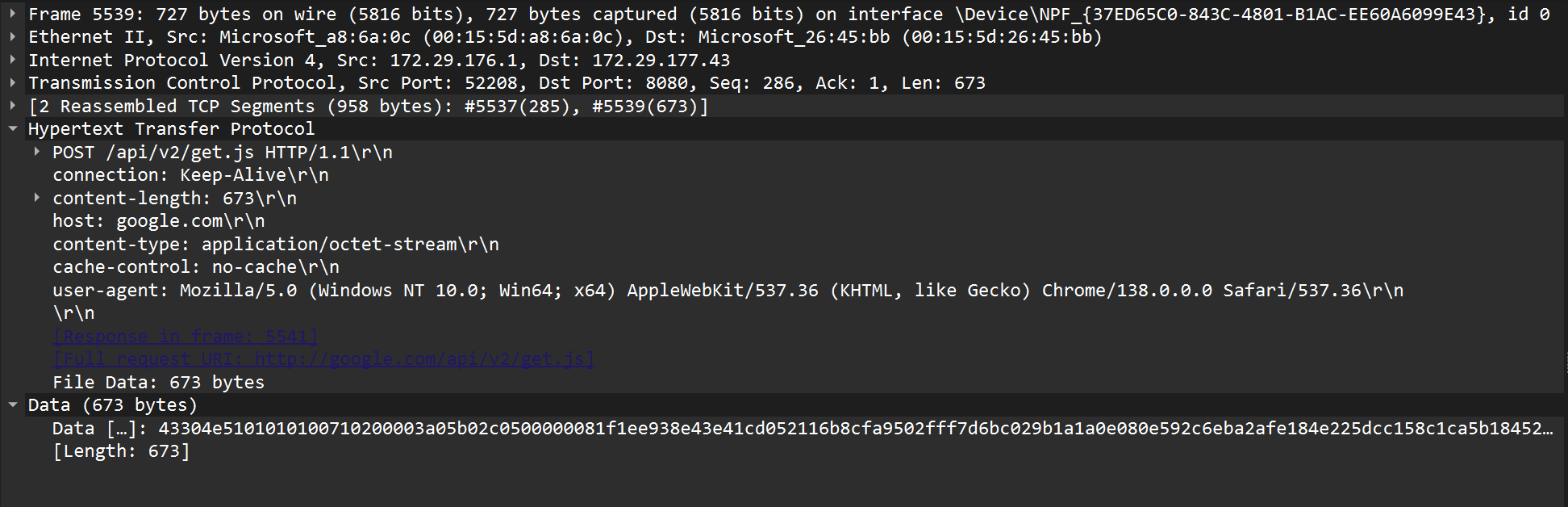Select the content-type octet-stream line
The width and height of the screenshot is (1568, 507).
(x=275, y=245)
